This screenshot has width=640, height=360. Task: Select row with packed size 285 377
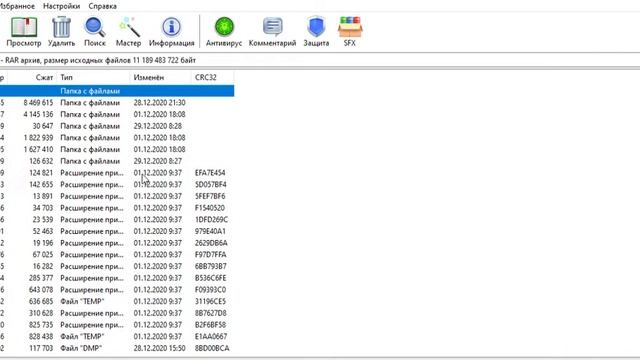click(117, 278)
